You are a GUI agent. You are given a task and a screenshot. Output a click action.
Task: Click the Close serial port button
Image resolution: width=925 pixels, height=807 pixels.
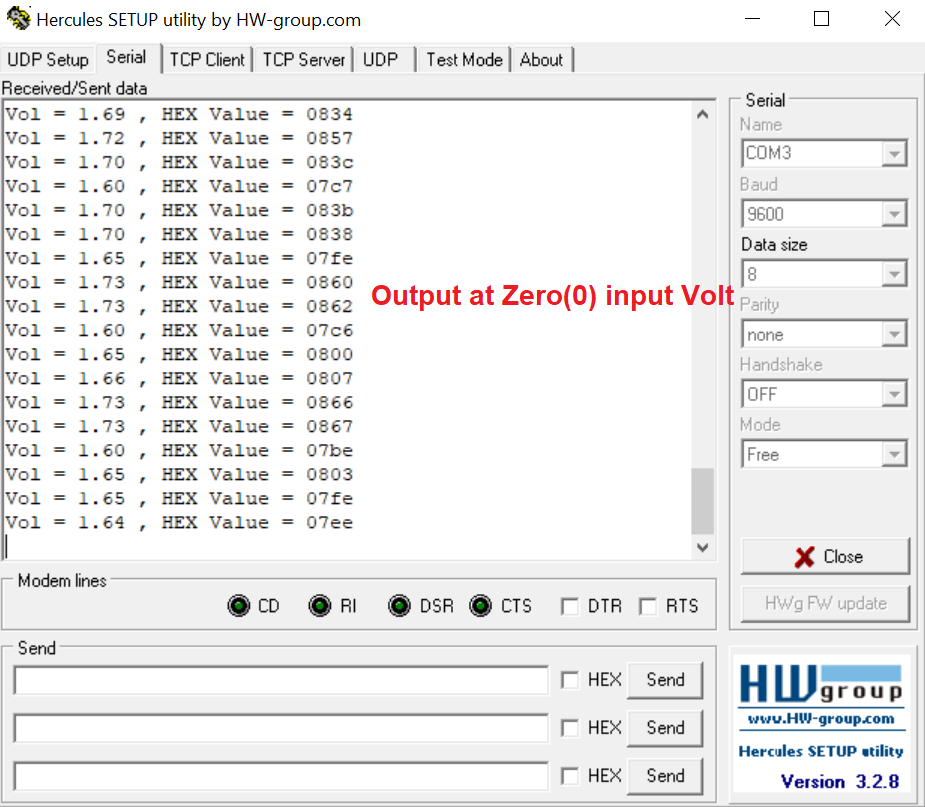(825, 556)
